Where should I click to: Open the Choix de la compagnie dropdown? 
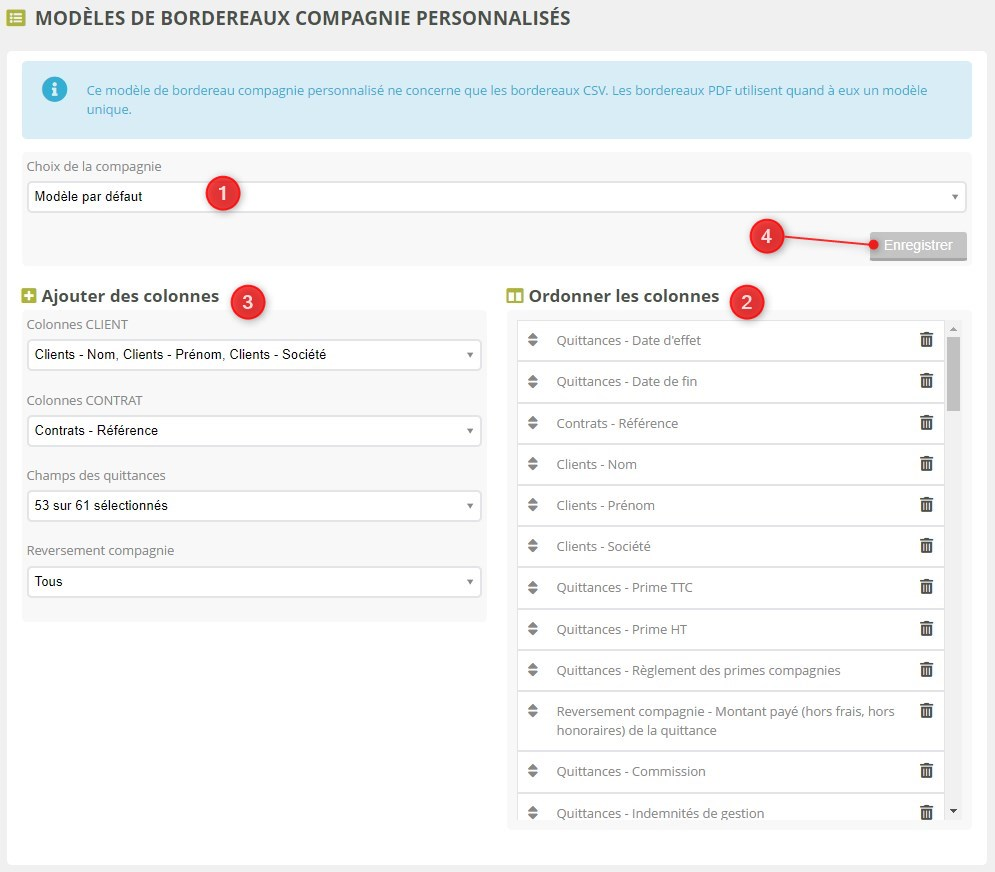[x=496, y=197]
